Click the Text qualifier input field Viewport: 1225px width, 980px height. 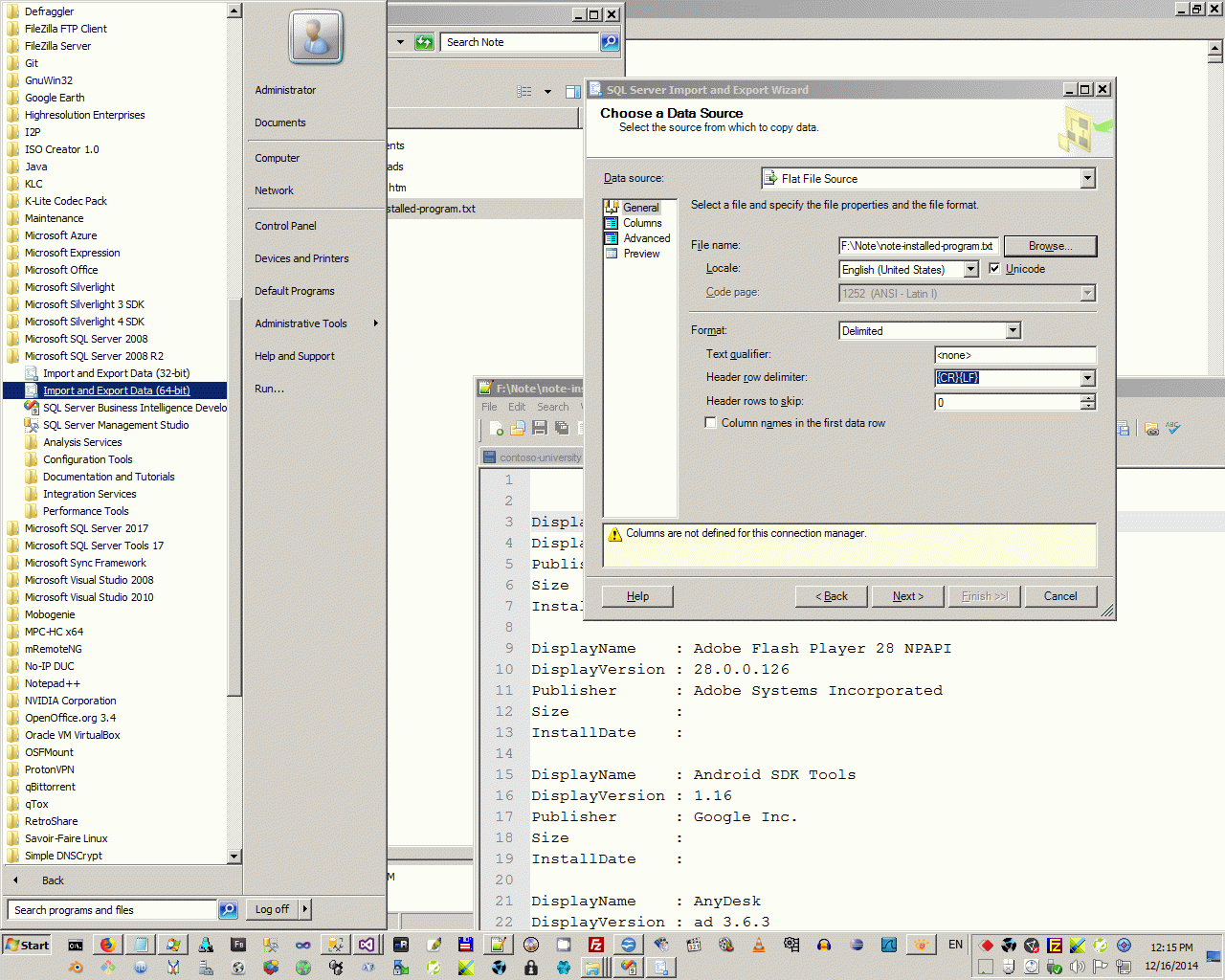click(x=1015, y=355)
